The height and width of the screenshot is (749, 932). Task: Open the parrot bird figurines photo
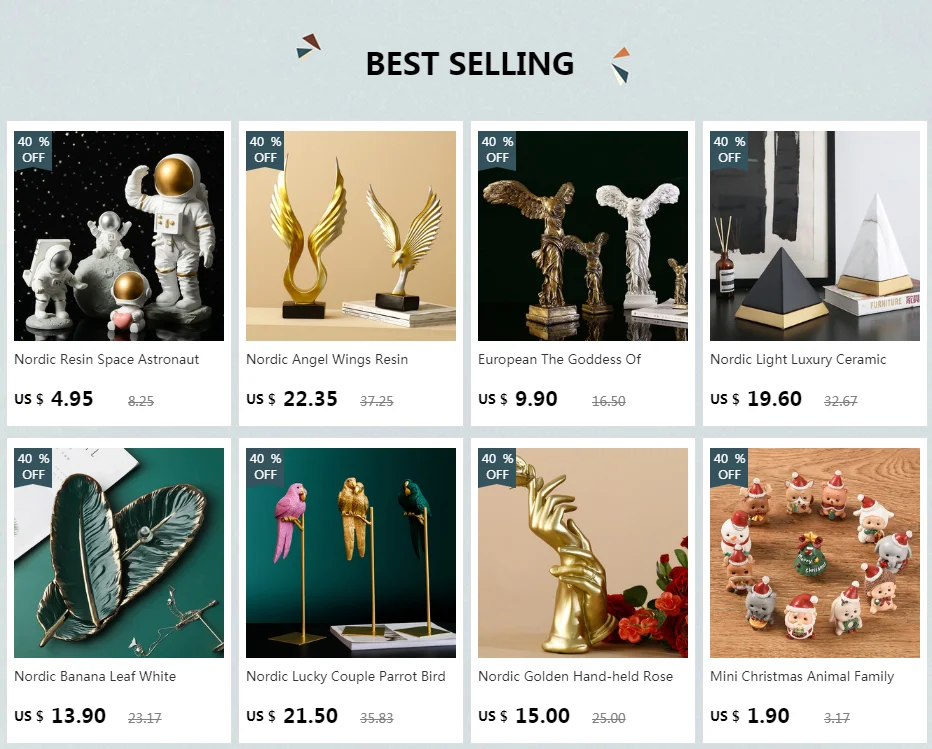click(351, 553)
